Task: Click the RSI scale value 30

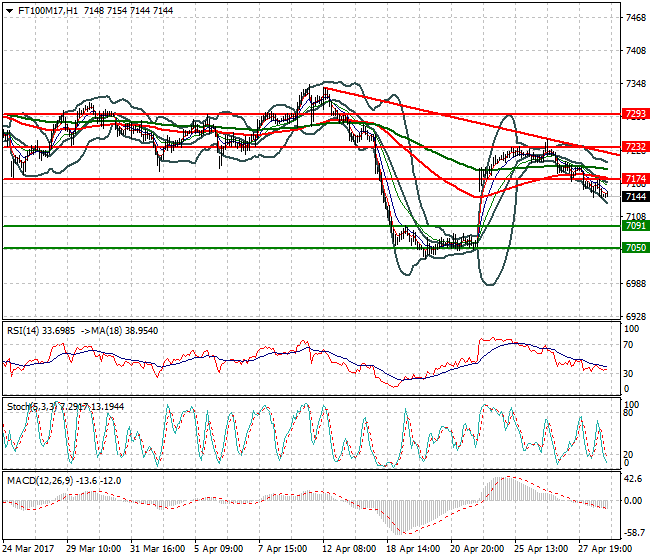Action: [628, 373]
